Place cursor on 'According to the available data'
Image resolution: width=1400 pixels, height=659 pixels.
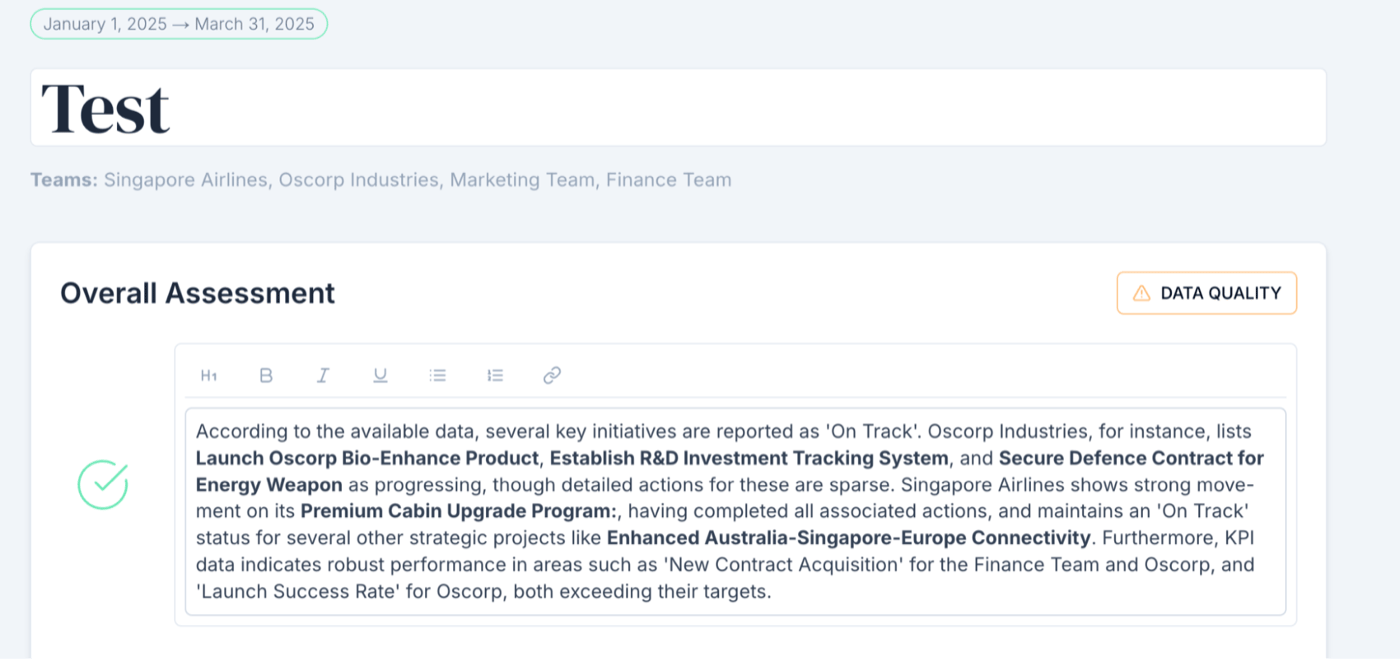click(x=318, y=432)
